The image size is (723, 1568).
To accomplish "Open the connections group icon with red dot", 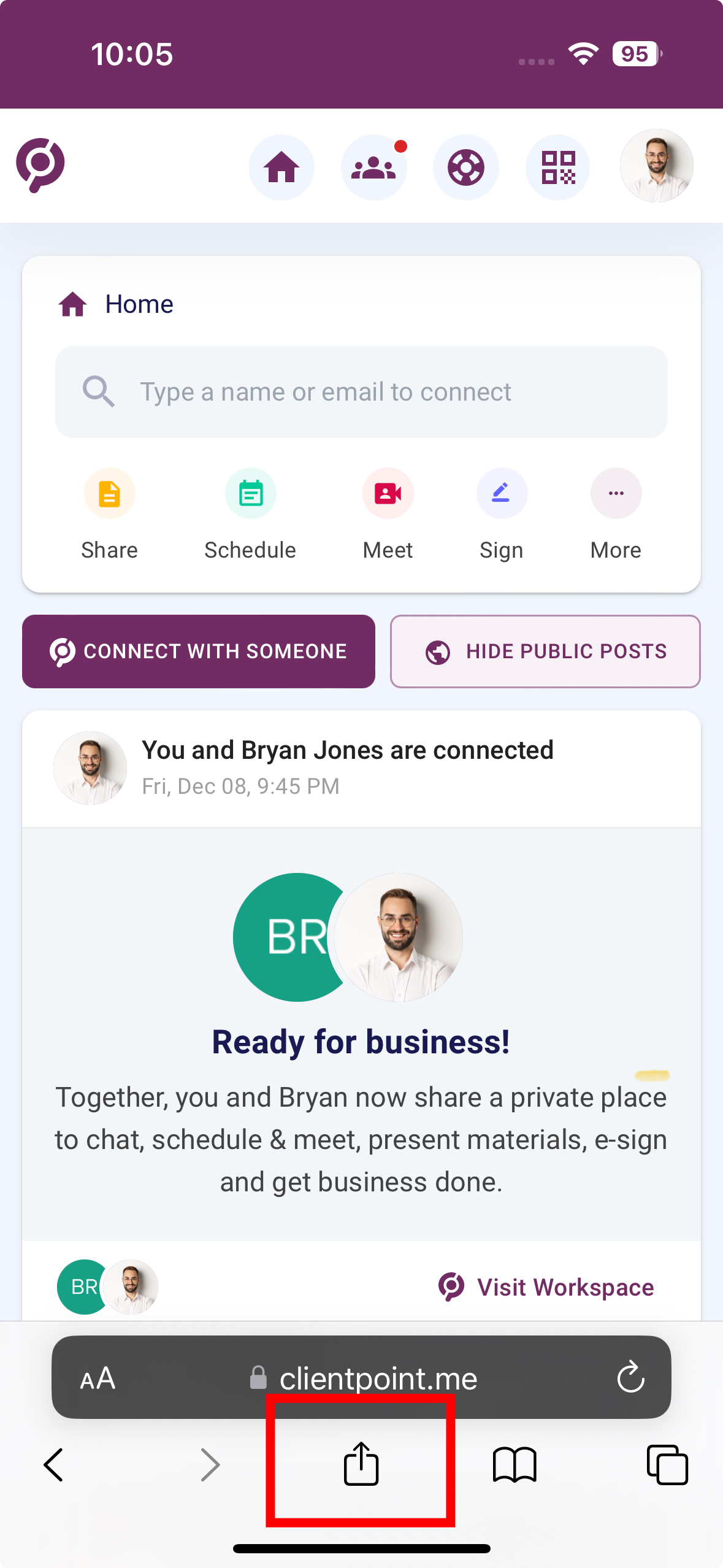I will tap(374, 167).
